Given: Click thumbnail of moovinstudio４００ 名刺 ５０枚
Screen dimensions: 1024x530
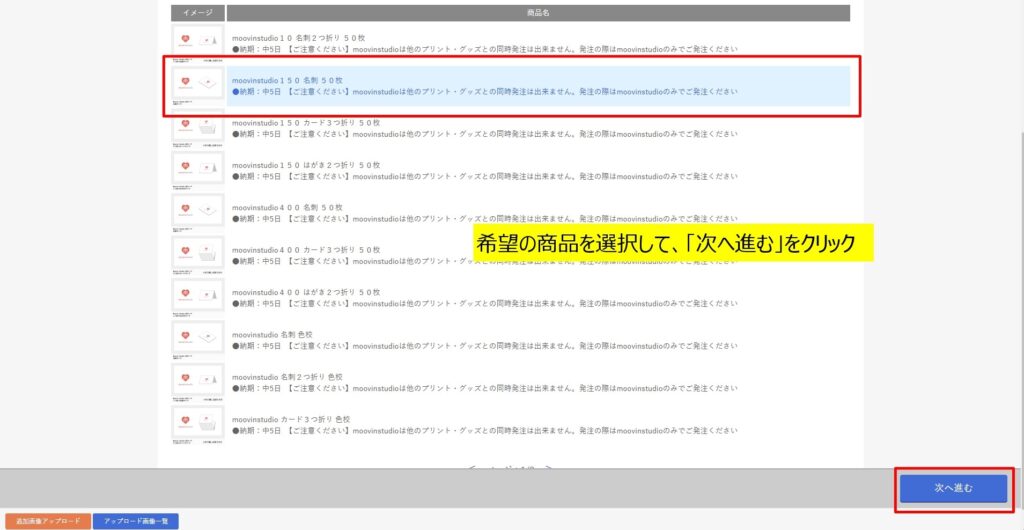Looking at the screenshot, I should click(x=197, y=212).
